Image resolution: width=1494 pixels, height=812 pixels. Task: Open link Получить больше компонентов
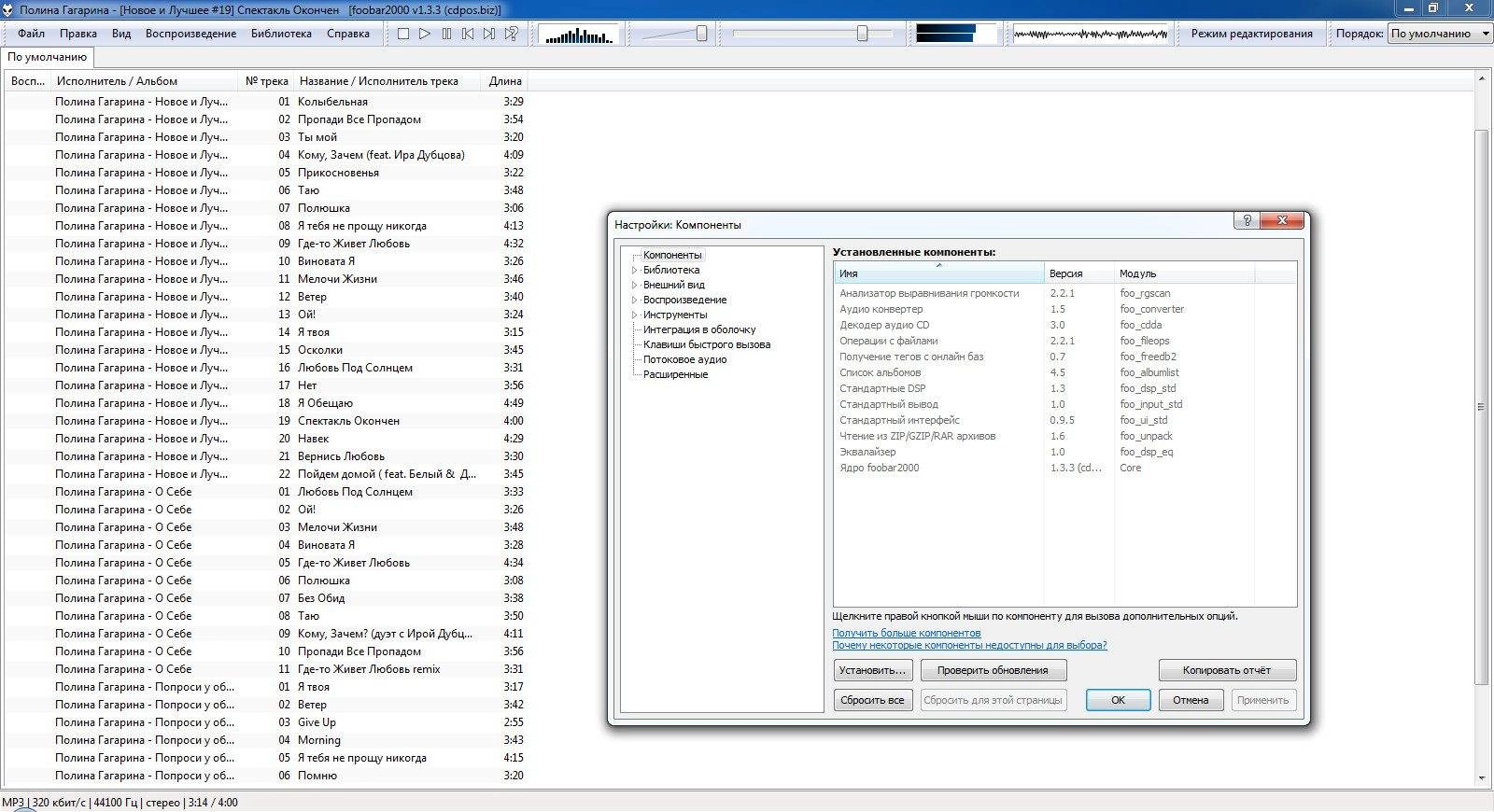pyautogui.click(x=906, y=633)
